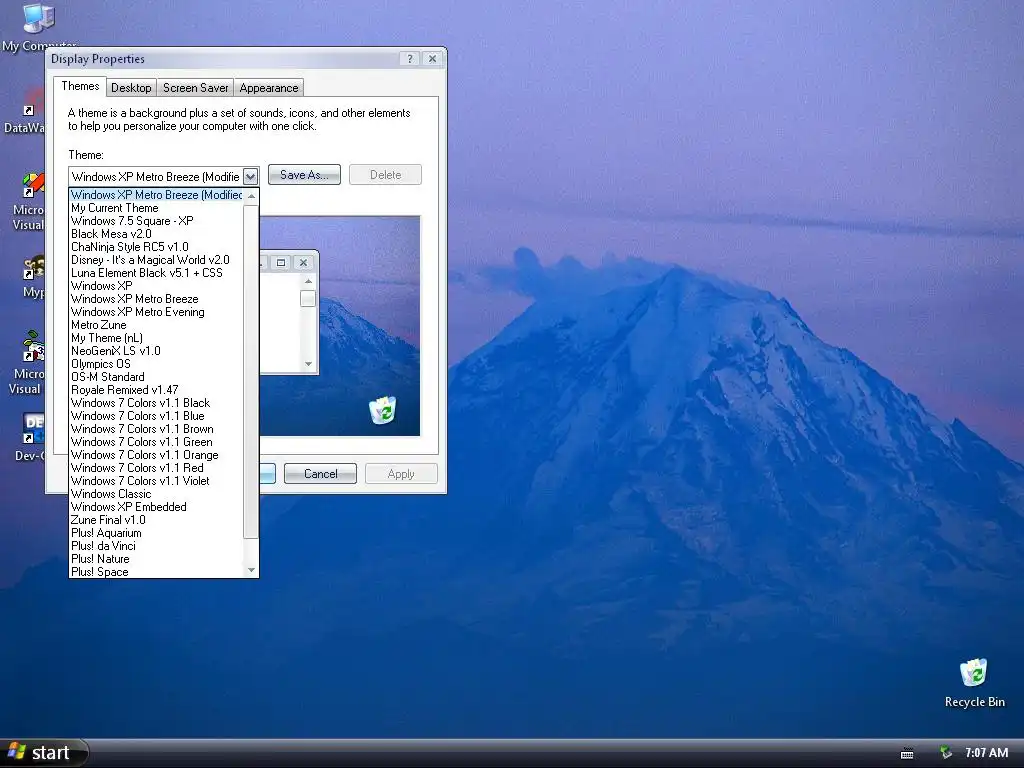Open the Dev-C++ desktop shortcut
The image size is (1024, 768).
coord(30,438)
